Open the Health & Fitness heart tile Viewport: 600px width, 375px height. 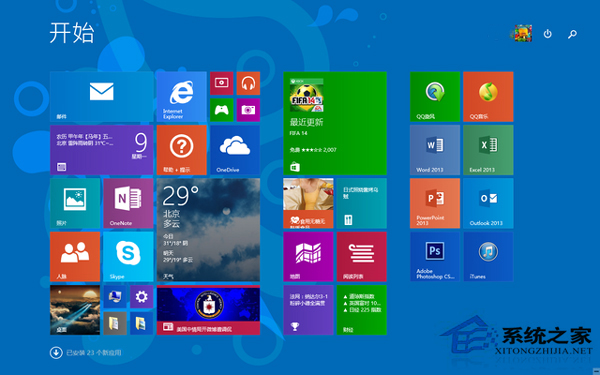pos(308,203)
